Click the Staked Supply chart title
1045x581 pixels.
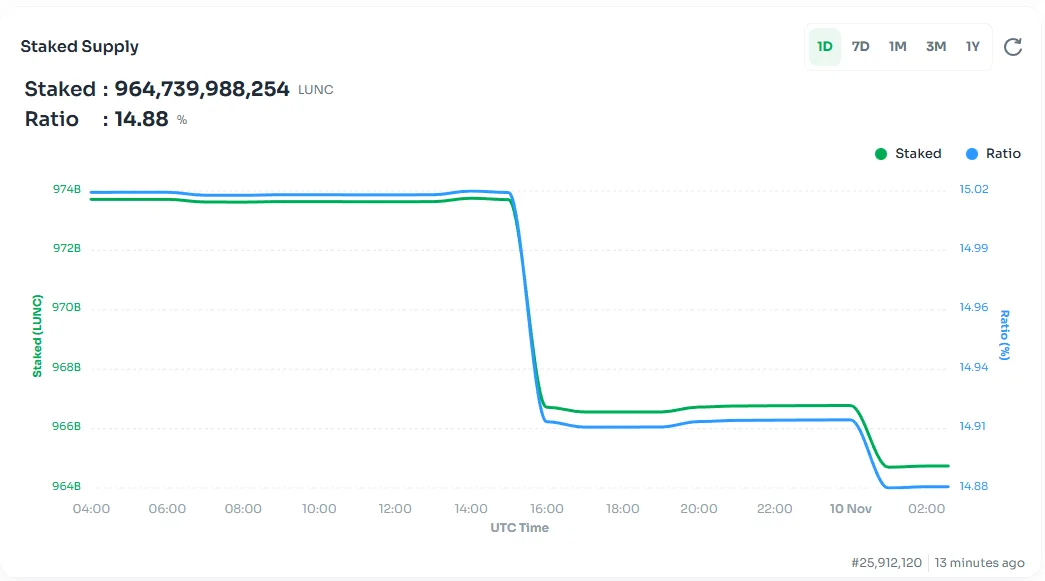[x=79, y=46]
